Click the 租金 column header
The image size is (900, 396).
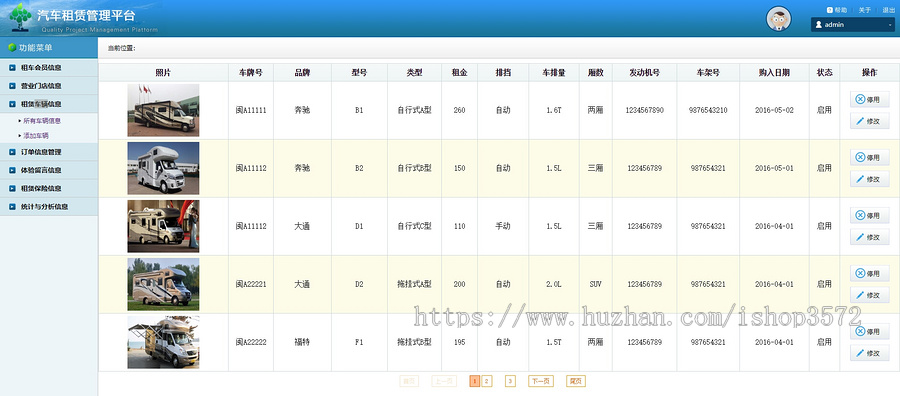point(459,73)
